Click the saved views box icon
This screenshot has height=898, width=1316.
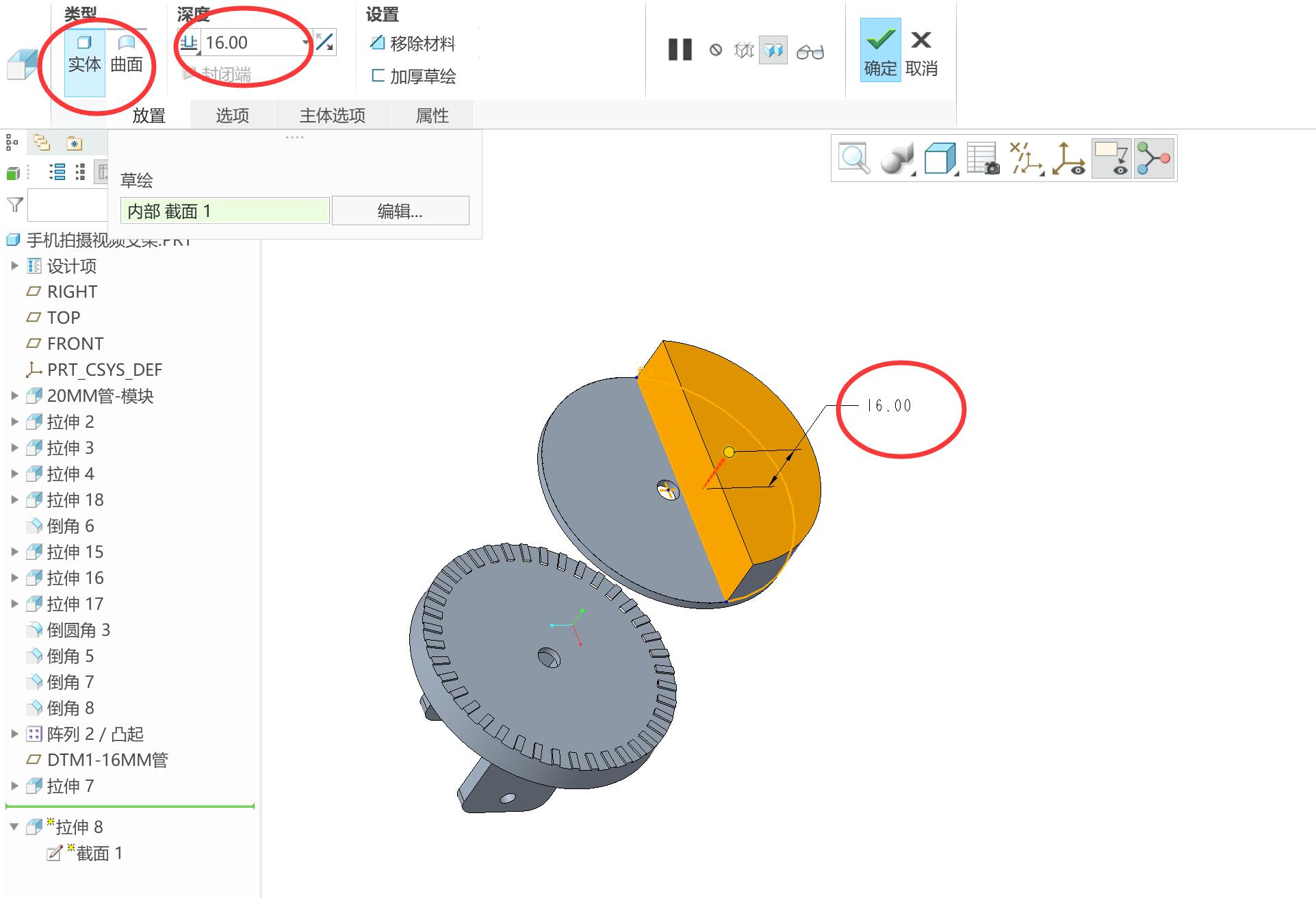[940, 159]
